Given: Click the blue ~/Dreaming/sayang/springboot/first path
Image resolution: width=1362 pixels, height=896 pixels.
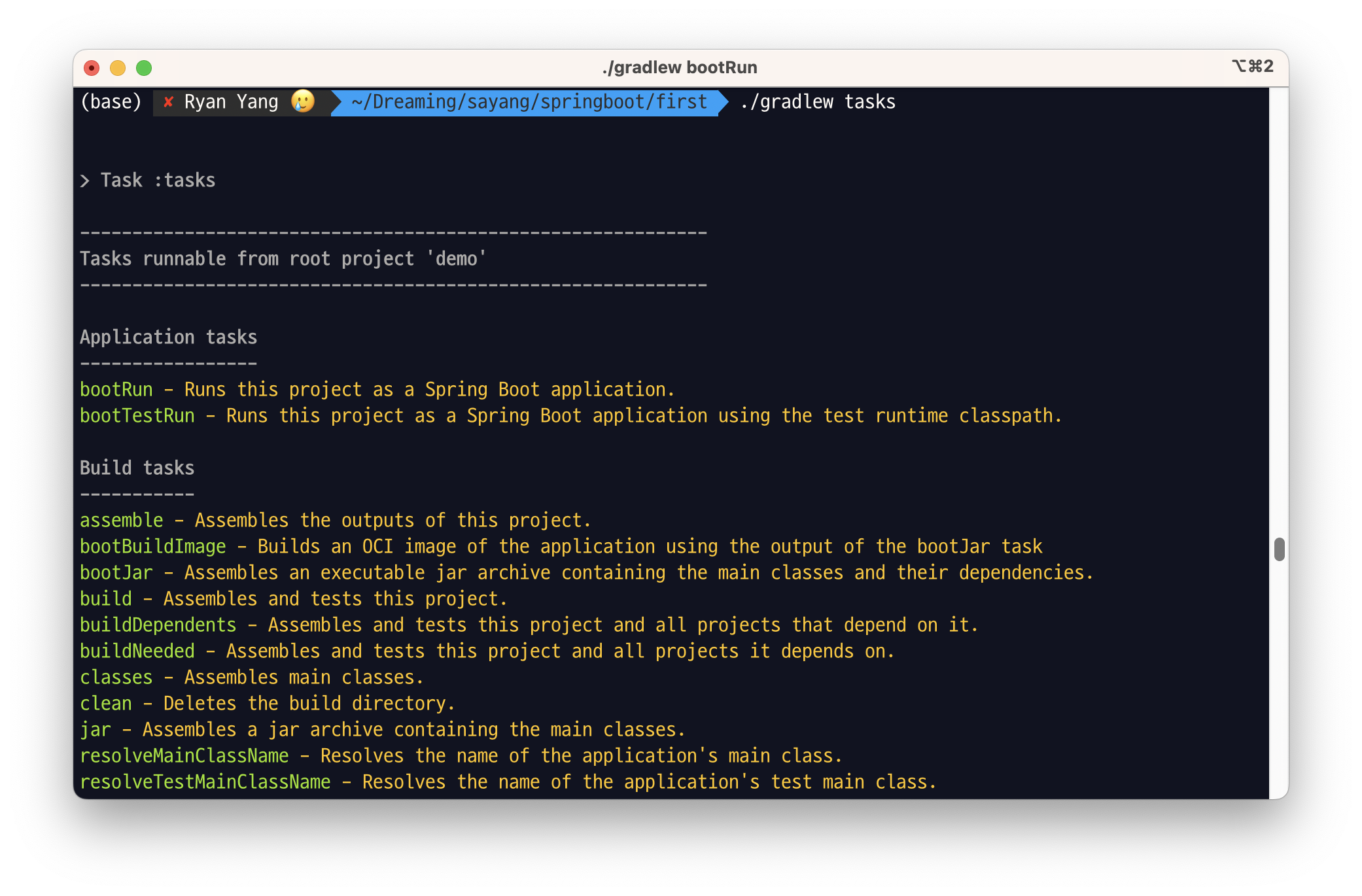Looking at the screenshot, I should [x=529, y=102].
